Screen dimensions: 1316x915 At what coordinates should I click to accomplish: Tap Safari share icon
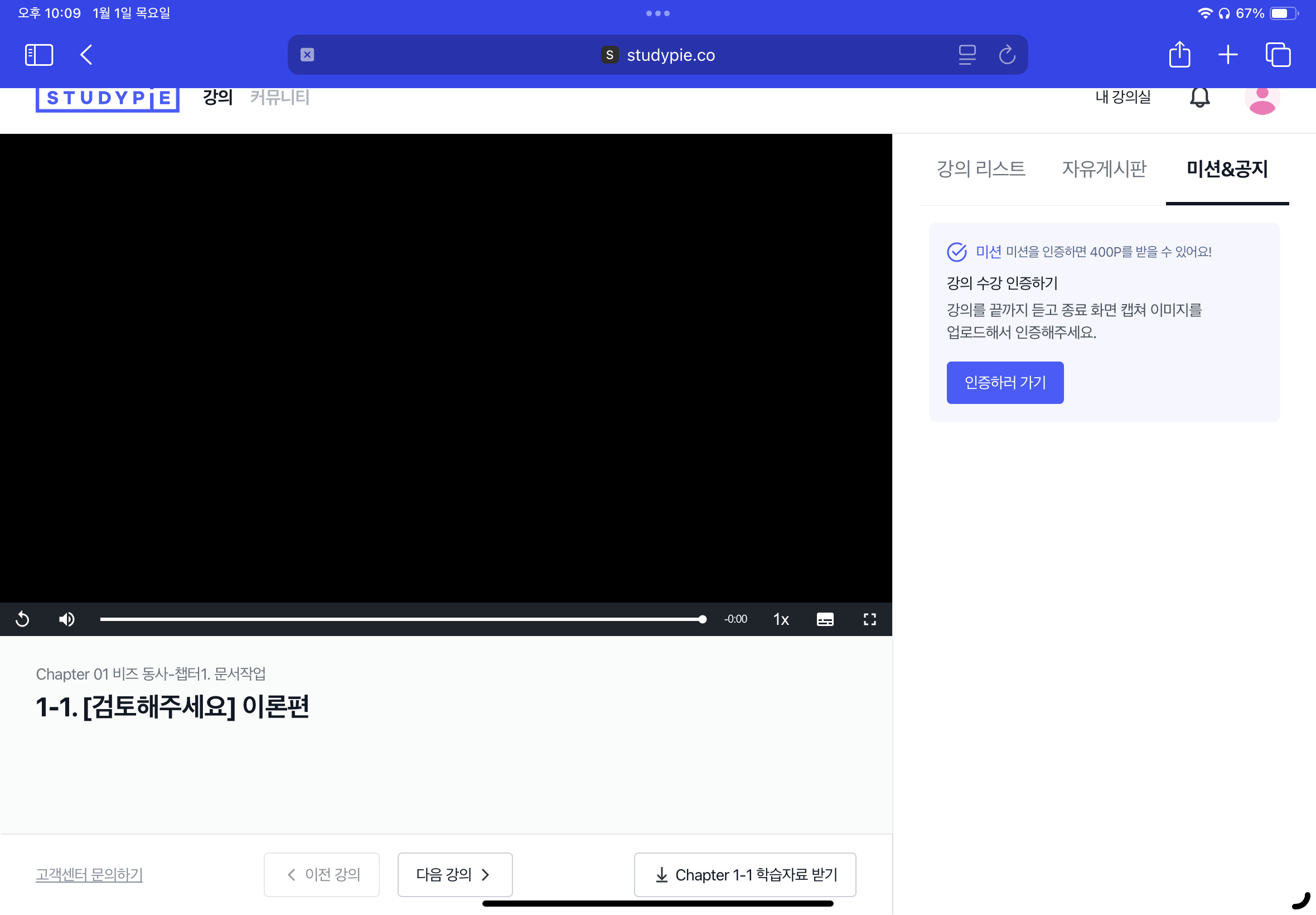coord(1179,55)
